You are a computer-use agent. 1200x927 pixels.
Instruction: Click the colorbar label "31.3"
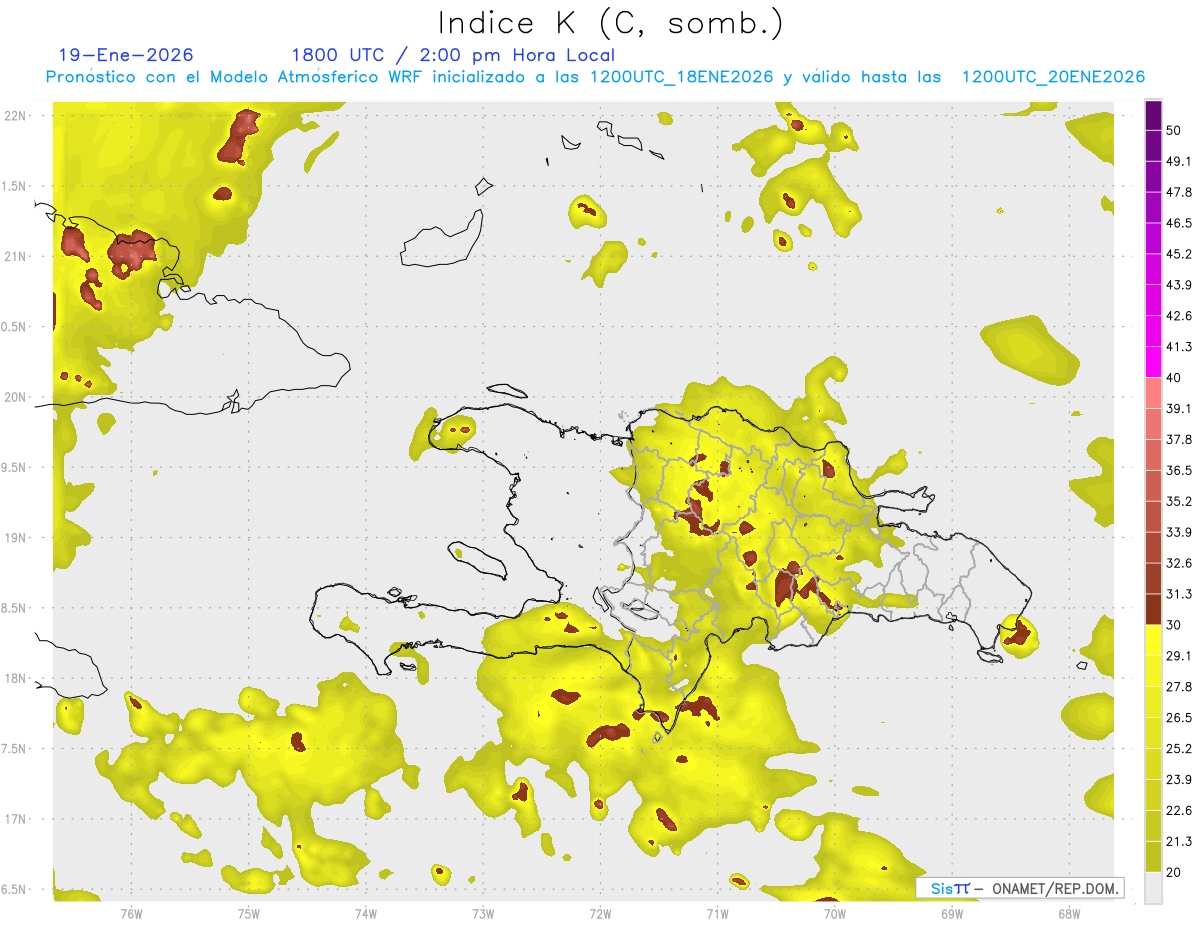point(1179,594)
